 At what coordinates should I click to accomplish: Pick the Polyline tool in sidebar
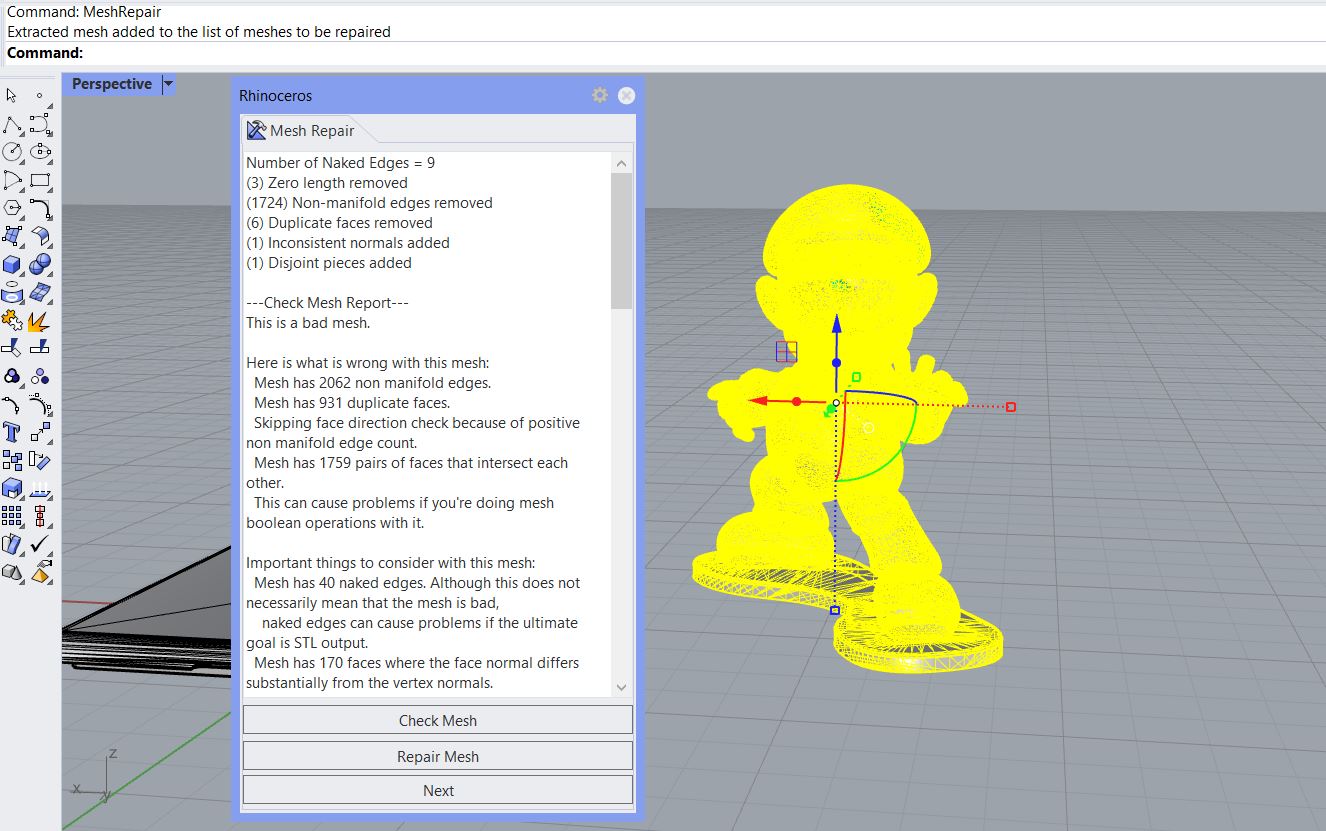point(12,125)
